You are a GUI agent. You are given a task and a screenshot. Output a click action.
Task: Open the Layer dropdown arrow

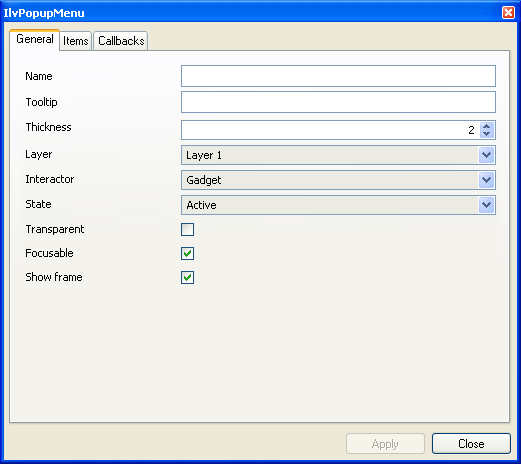tap(486, 155)
